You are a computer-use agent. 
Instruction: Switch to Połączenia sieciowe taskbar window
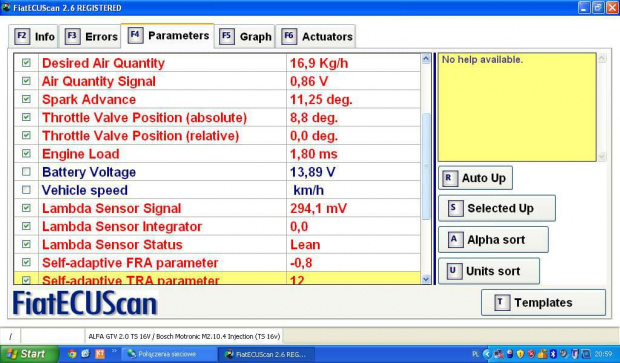(x=169, y=354)
